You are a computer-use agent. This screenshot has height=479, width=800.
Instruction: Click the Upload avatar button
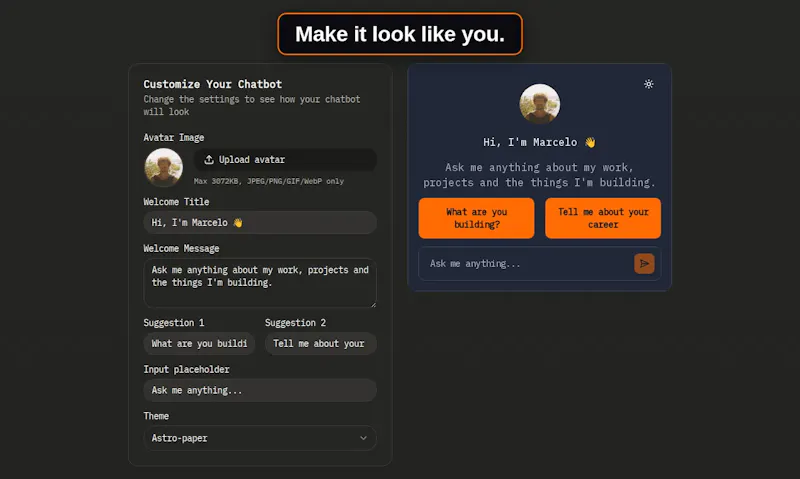tap(285, 160)
